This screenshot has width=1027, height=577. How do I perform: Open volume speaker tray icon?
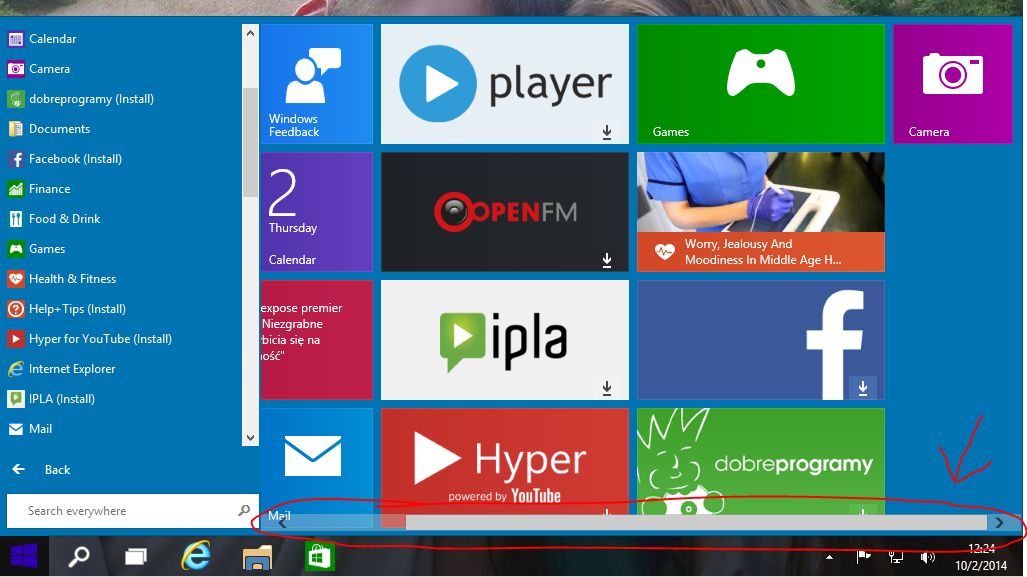coord(927,557)
